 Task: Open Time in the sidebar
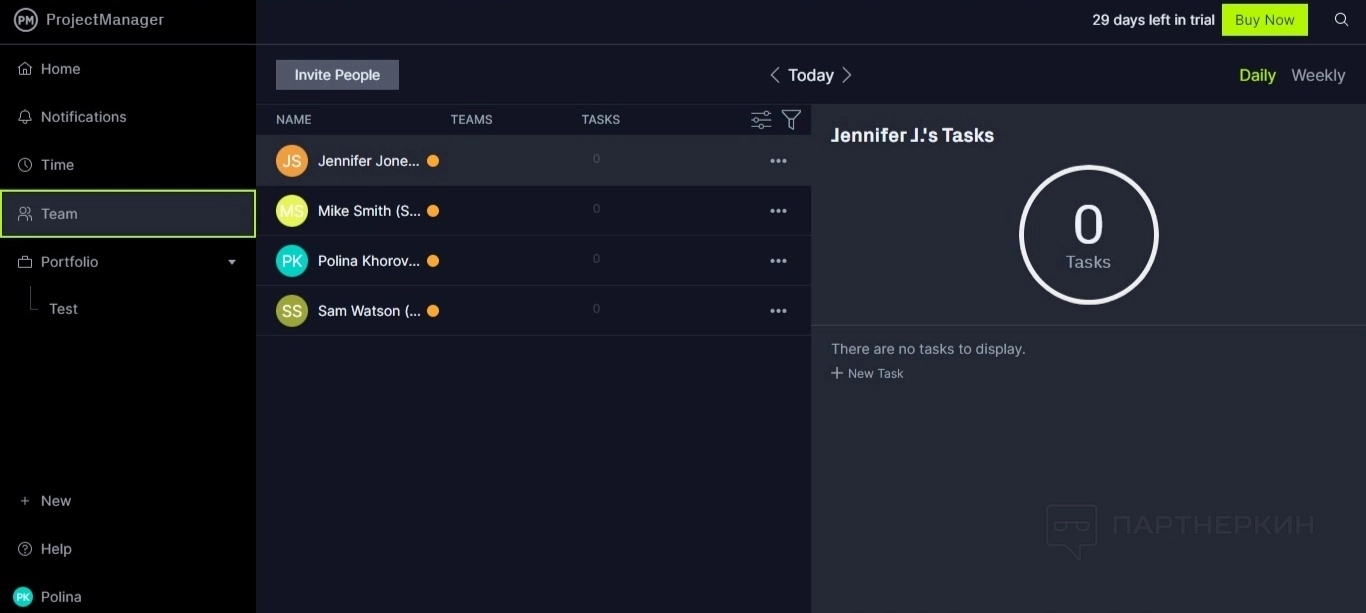pos(57,165)
